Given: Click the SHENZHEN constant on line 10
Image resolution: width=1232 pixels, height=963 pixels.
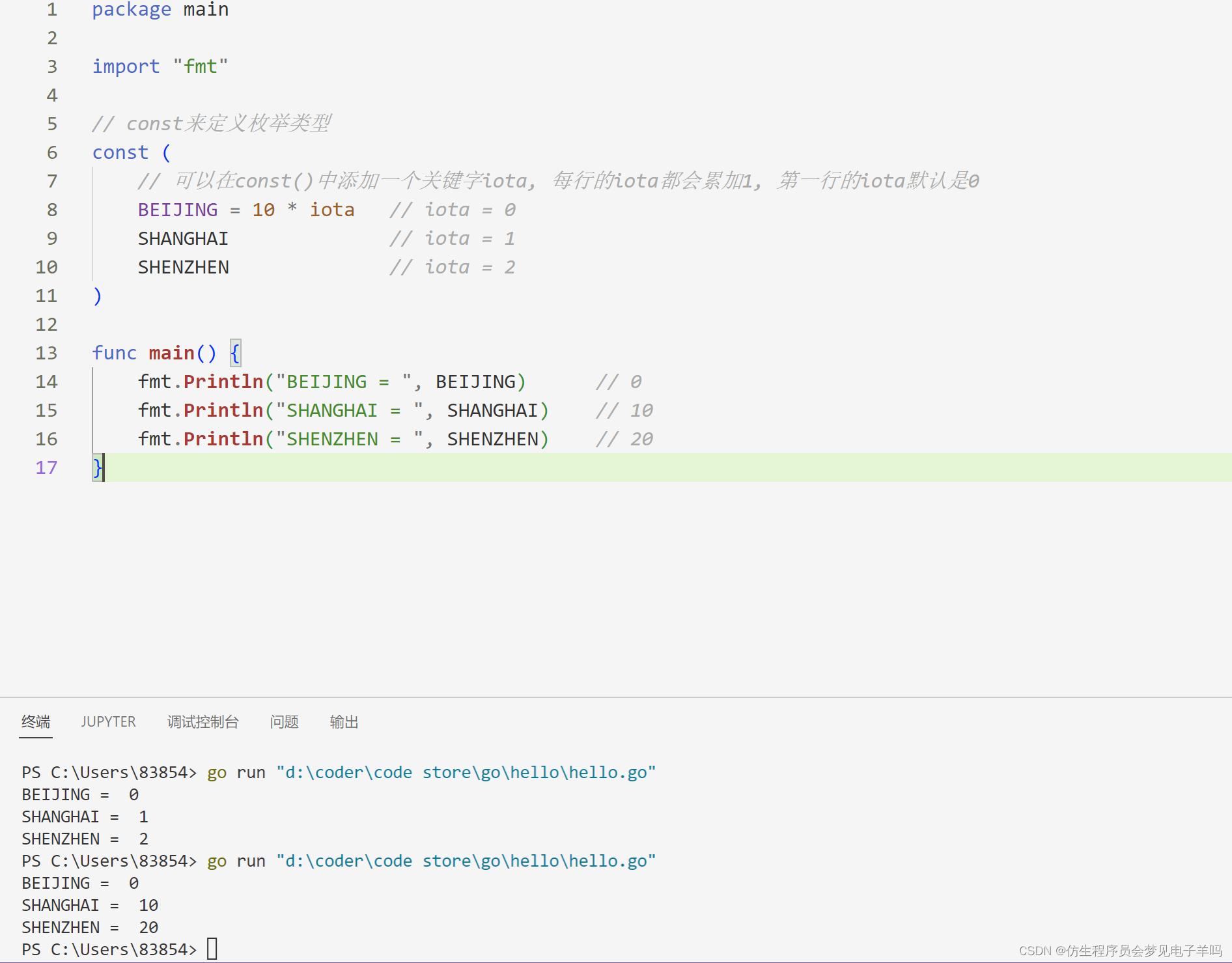Looking at the screenshot, I should click(183, 267).
